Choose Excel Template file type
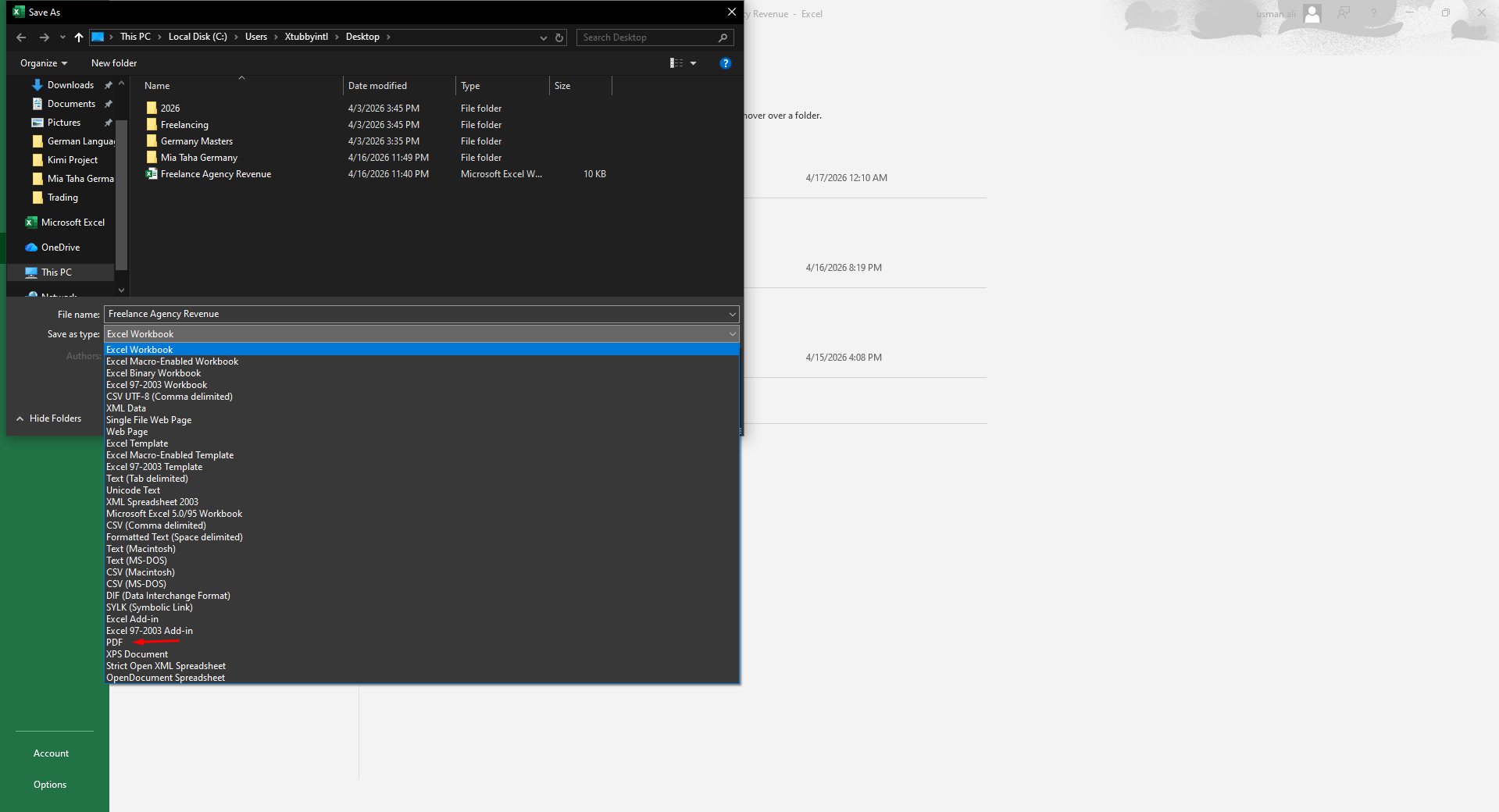This screenshot has width=1499, height=812. [422, 443]
